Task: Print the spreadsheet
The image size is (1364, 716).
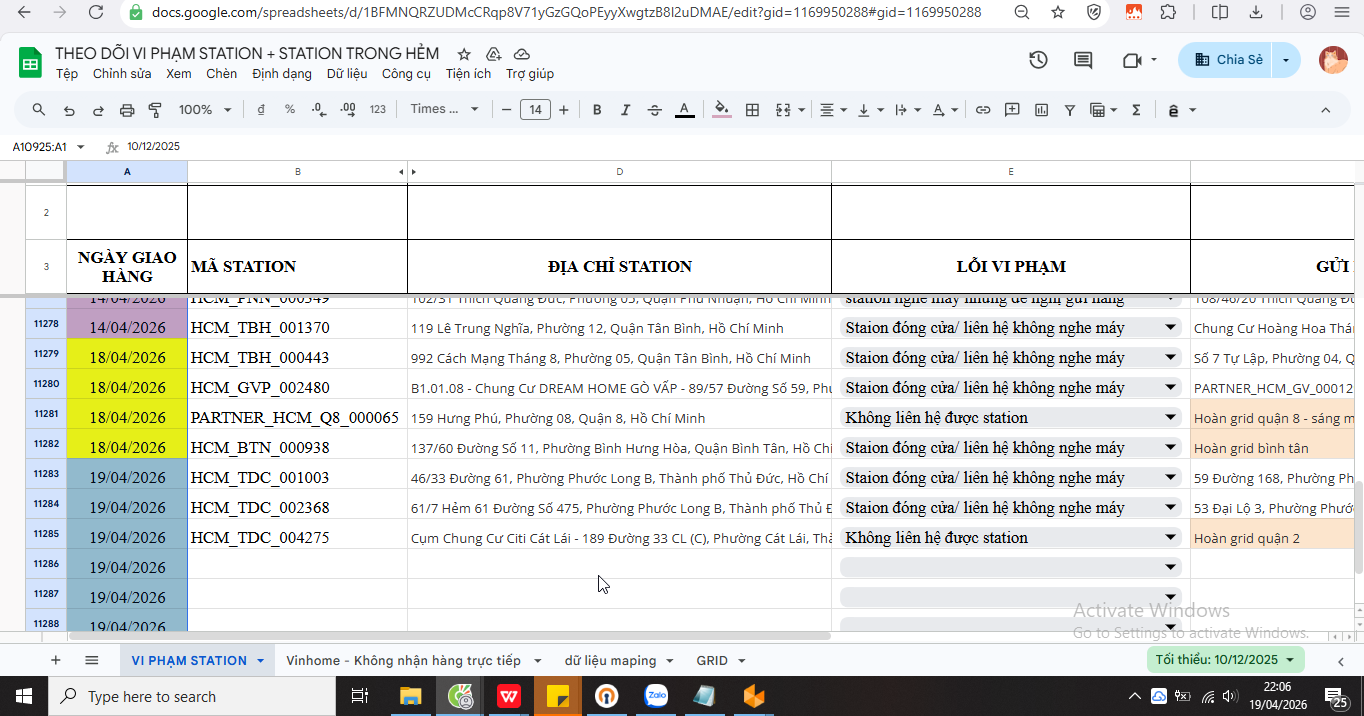Action: [127, 110]
